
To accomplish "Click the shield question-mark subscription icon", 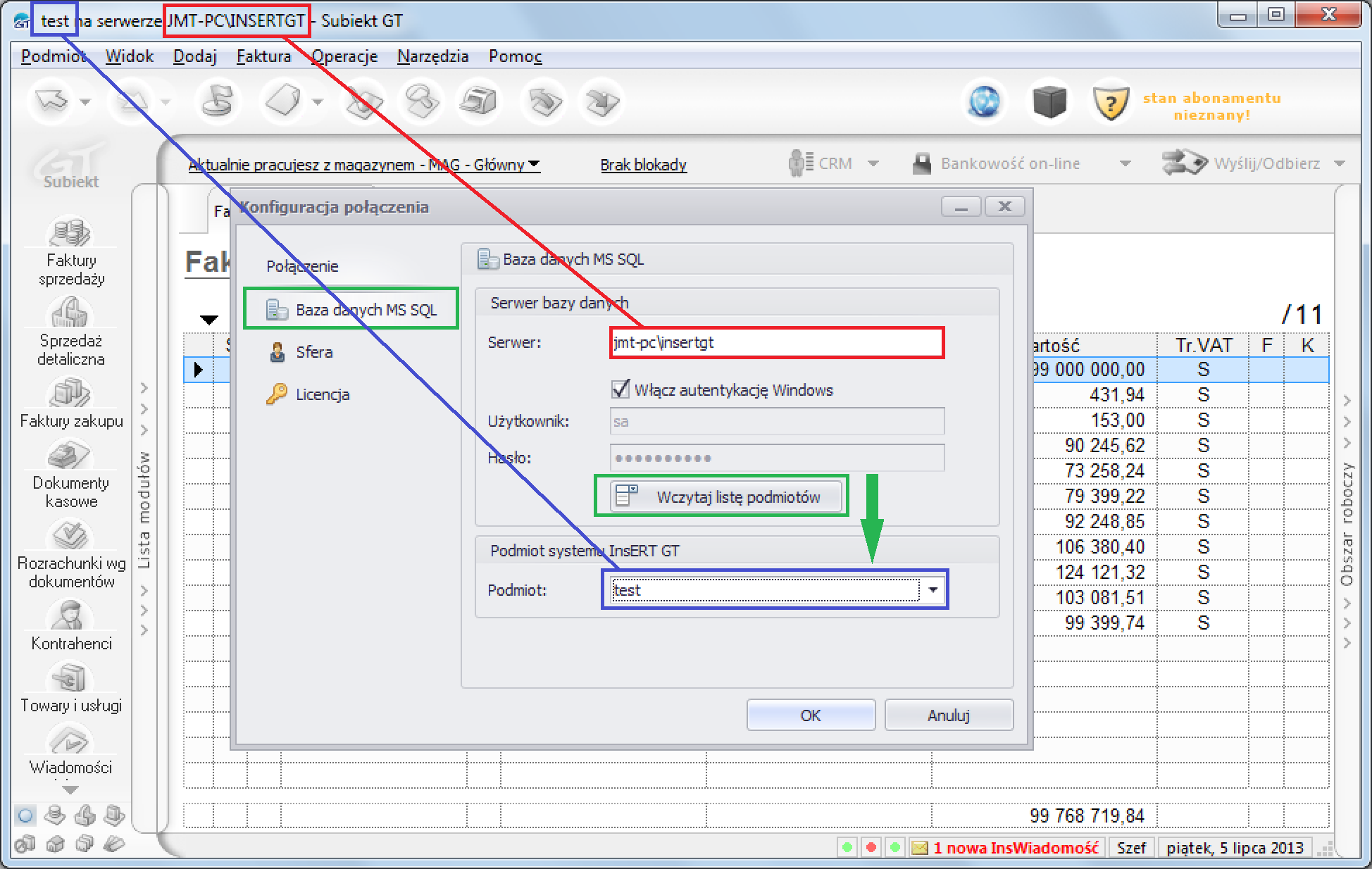I will point(1111,104).
